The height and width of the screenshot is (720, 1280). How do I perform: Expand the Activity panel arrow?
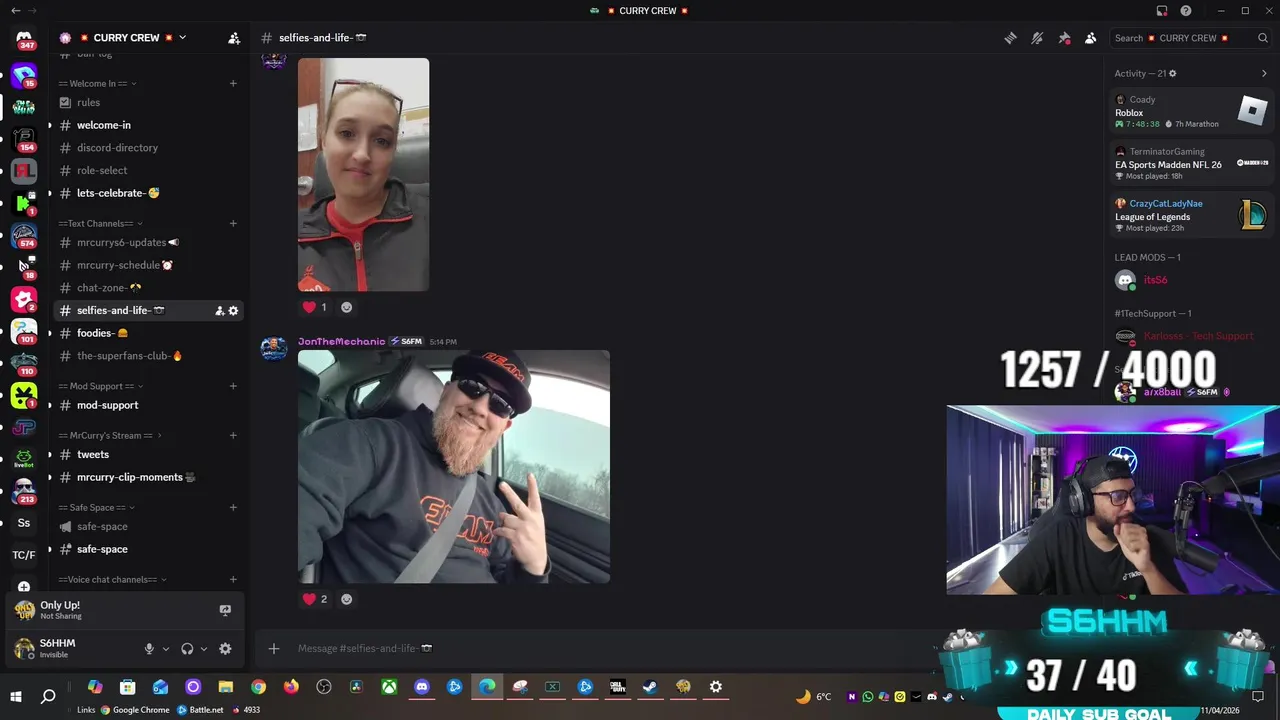pos(1264,73)
